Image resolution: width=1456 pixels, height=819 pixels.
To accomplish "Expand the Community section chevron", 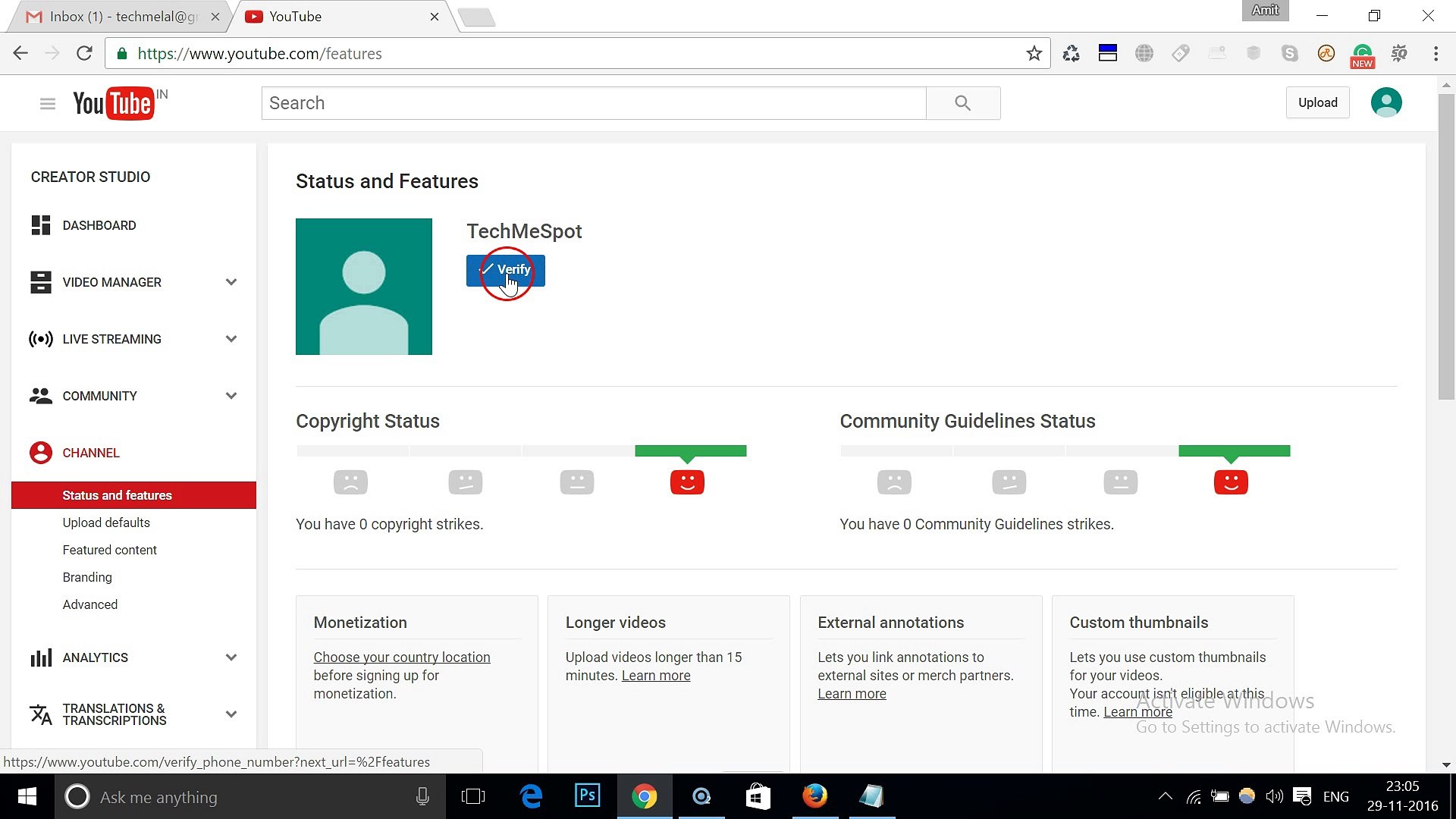I will click(x=231, y=395).
